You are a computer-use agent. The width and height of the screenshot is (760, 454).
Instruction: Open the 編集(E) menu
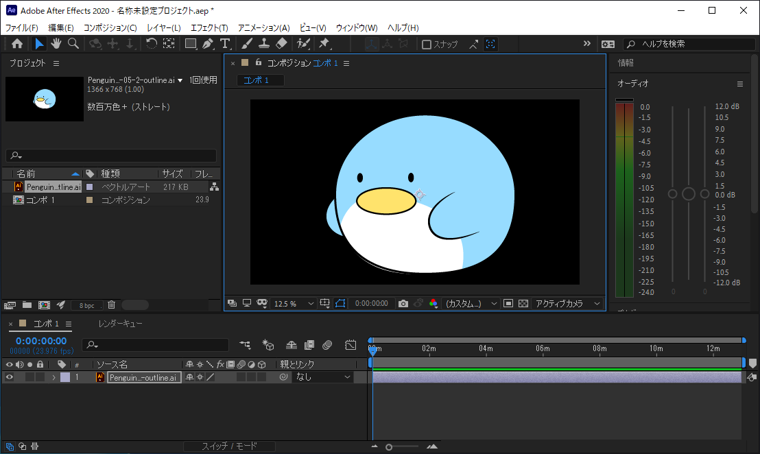(61, 28)
